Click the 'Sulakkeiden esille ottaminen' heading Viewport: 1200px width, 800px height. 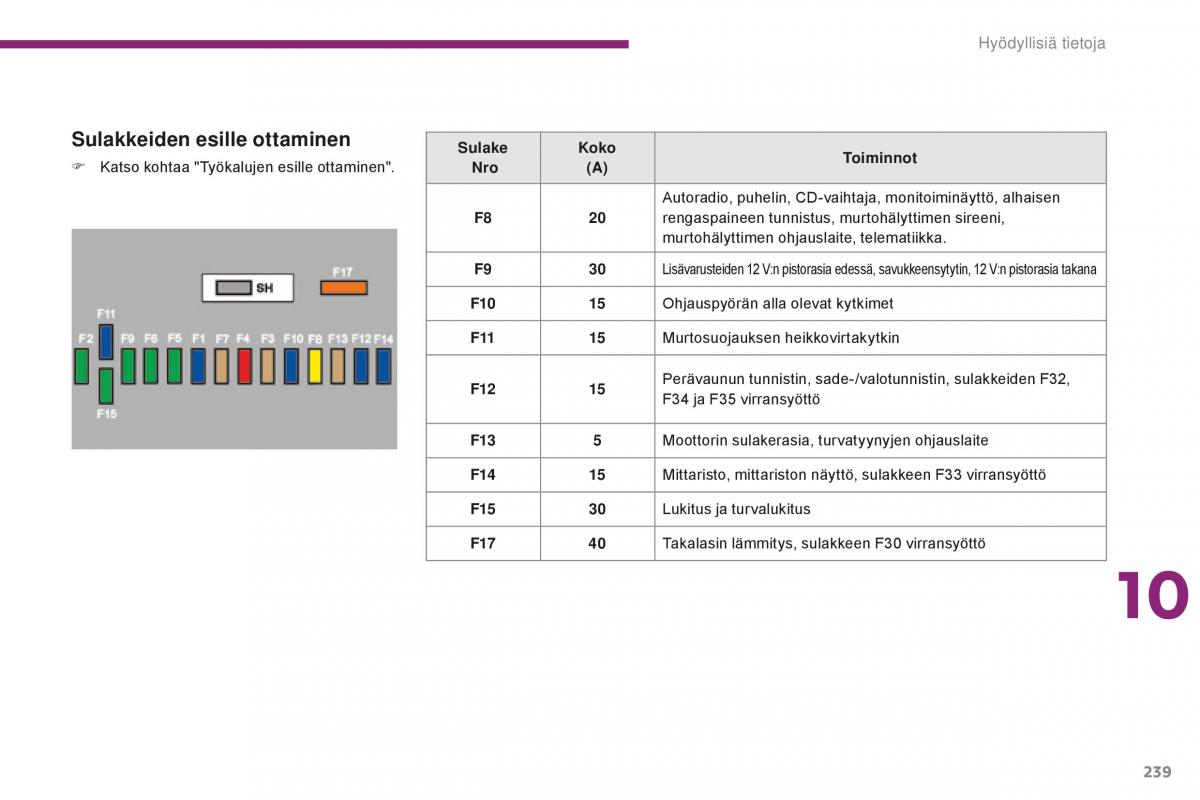211,139
